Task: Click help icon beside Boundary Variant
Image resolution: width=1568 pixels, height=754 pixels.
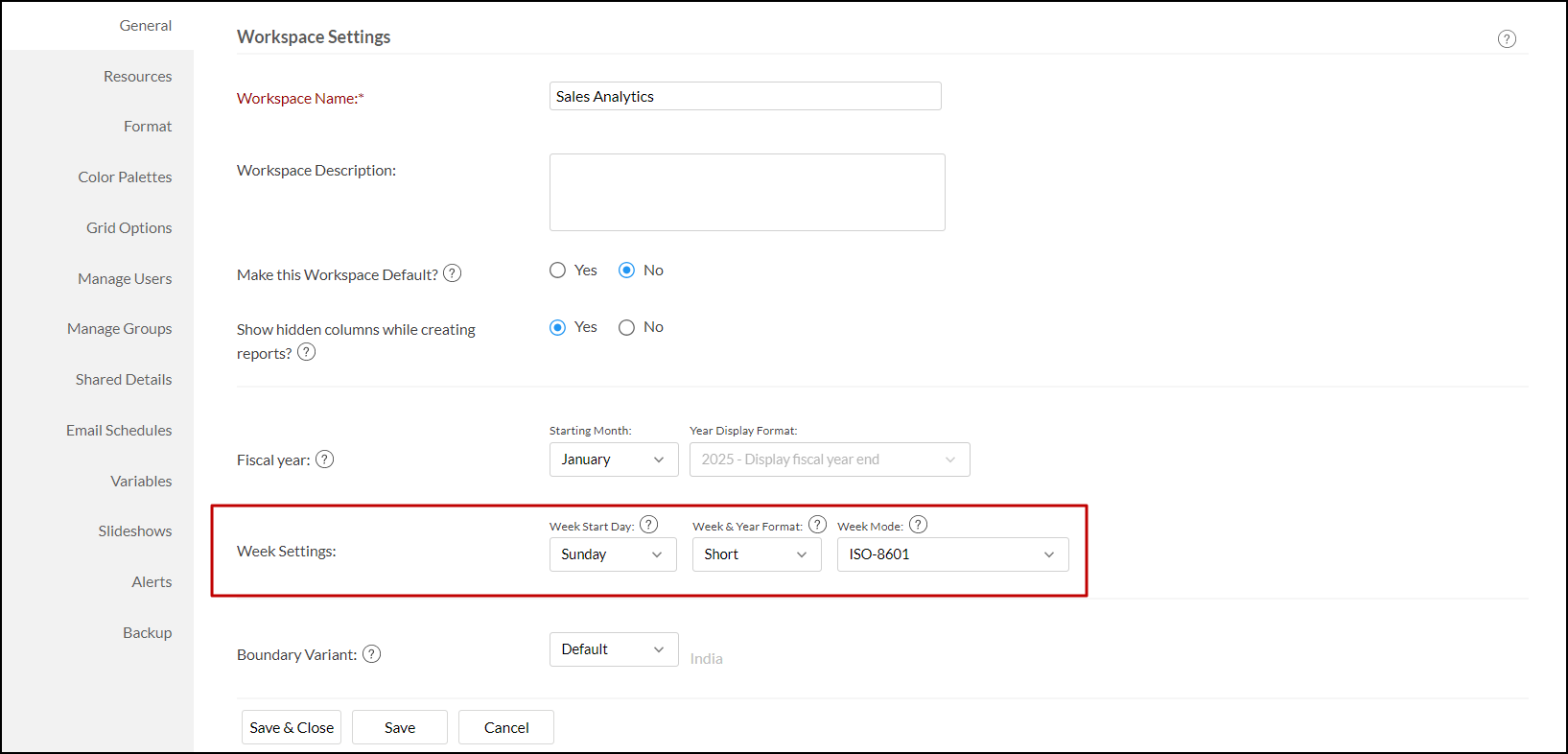Action: click(372, 654)
